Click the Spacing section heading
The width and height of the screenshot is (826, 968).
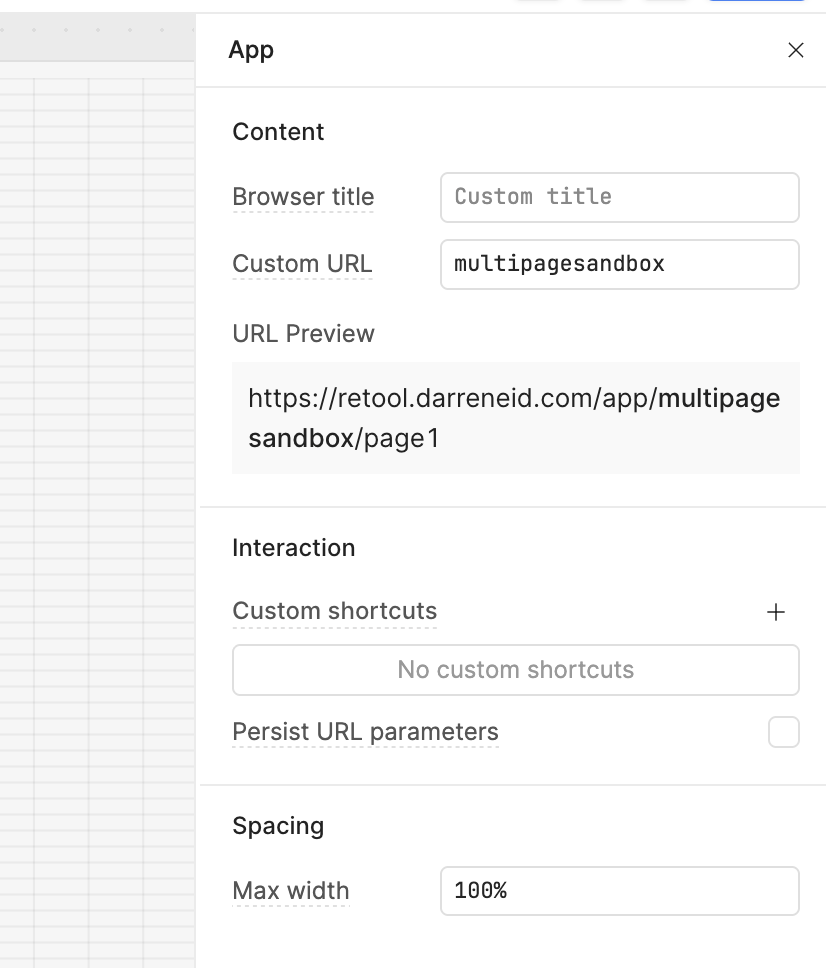[x=278, y=826]
